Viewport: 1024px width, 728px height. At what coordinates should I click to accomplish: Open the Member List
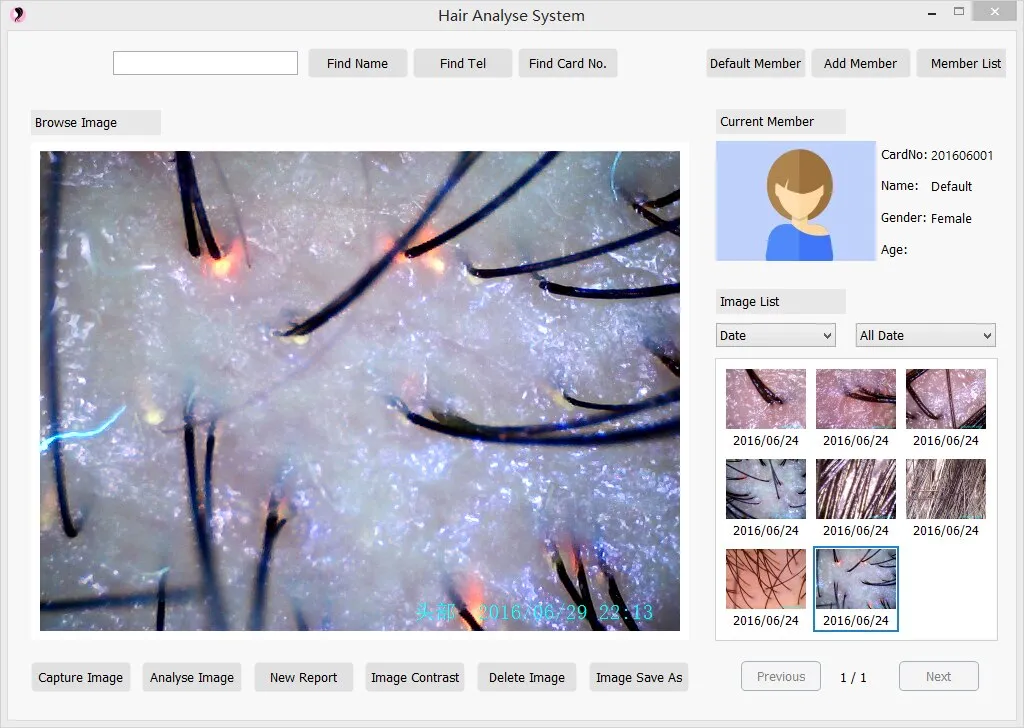point(965,63)
